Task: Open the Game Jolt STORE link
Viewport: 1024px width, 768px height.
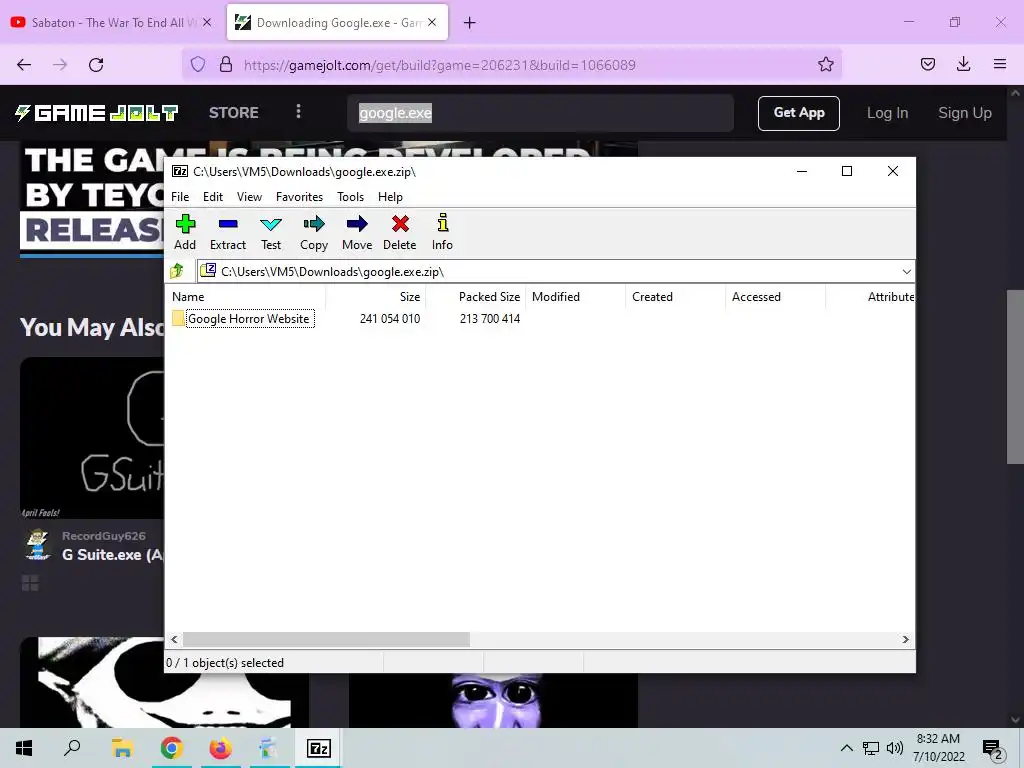Action: point(234,113)
